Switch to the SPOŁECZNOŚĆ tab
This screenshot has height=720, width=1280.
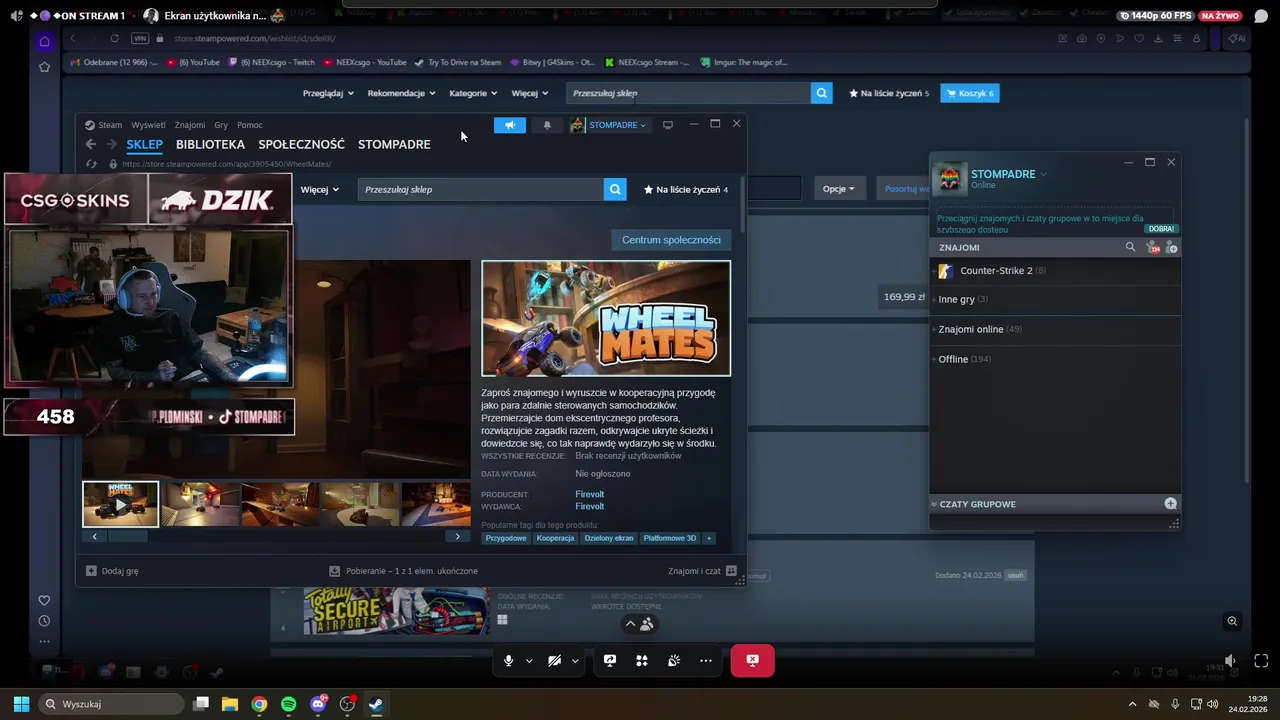(301, 144)
